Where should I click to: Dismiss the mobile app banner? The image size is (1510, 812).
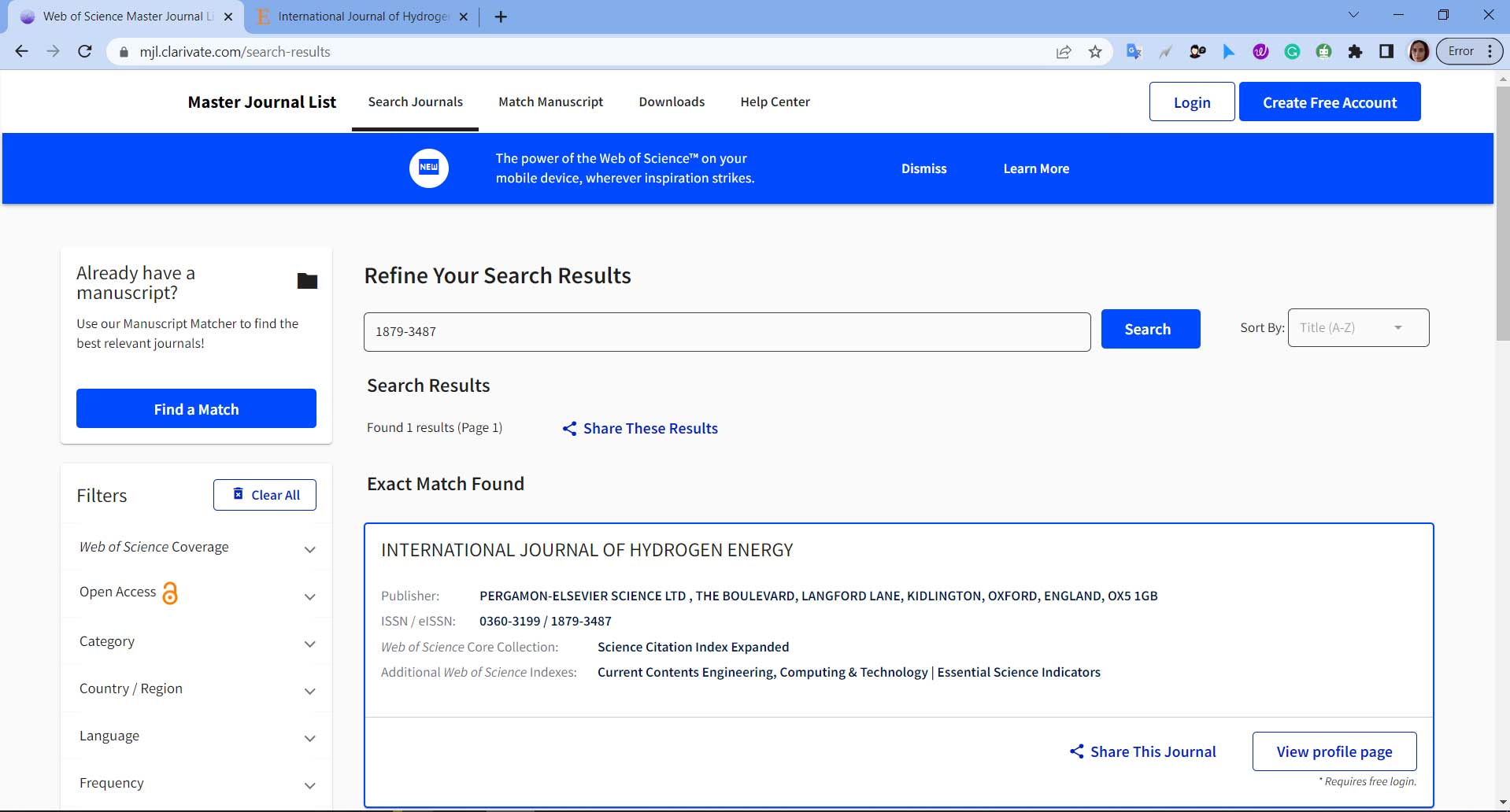click(x=923, y=168)
